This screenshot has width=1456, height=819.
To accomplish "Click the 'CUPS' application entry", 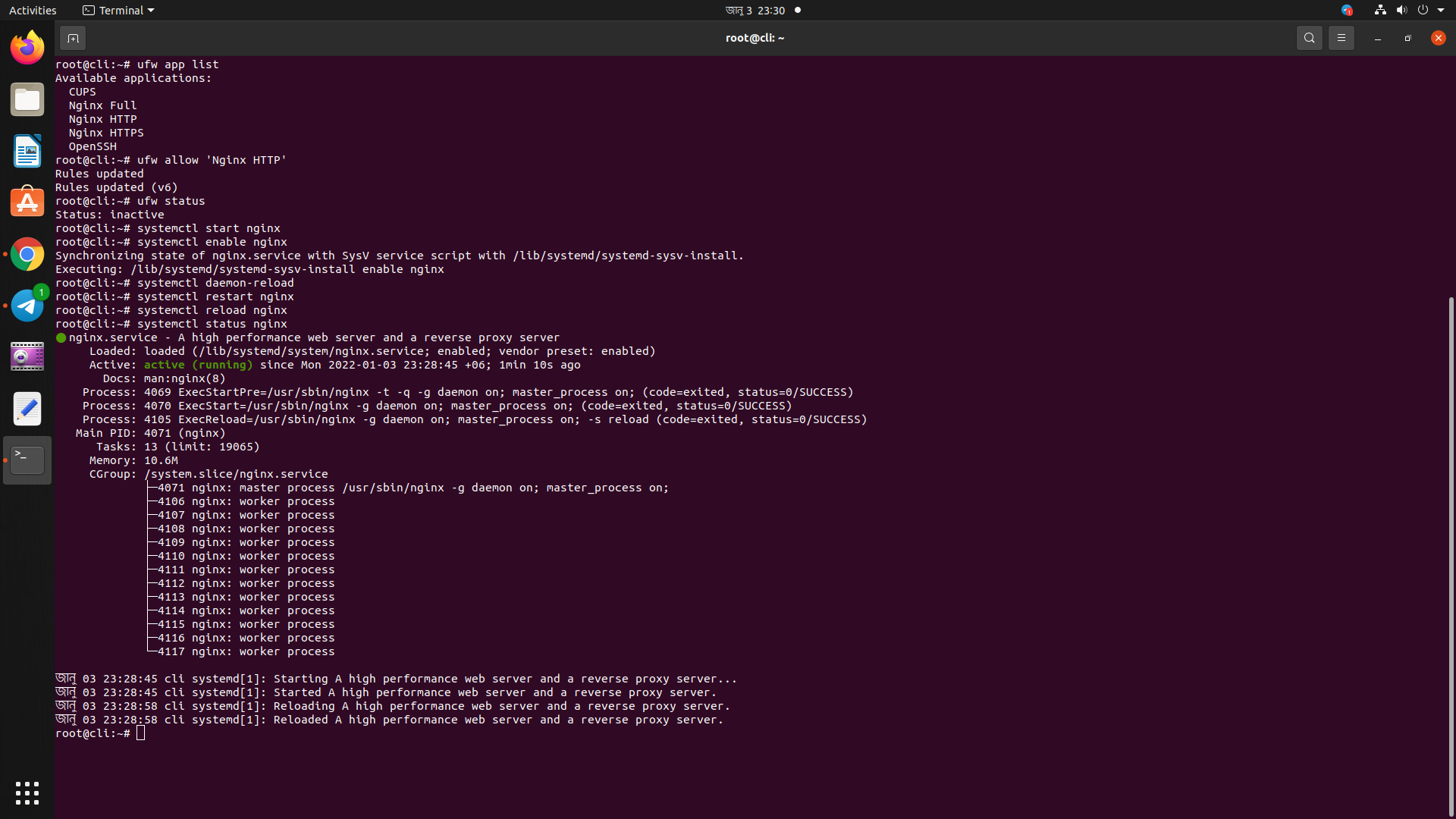I will point(83,92).
